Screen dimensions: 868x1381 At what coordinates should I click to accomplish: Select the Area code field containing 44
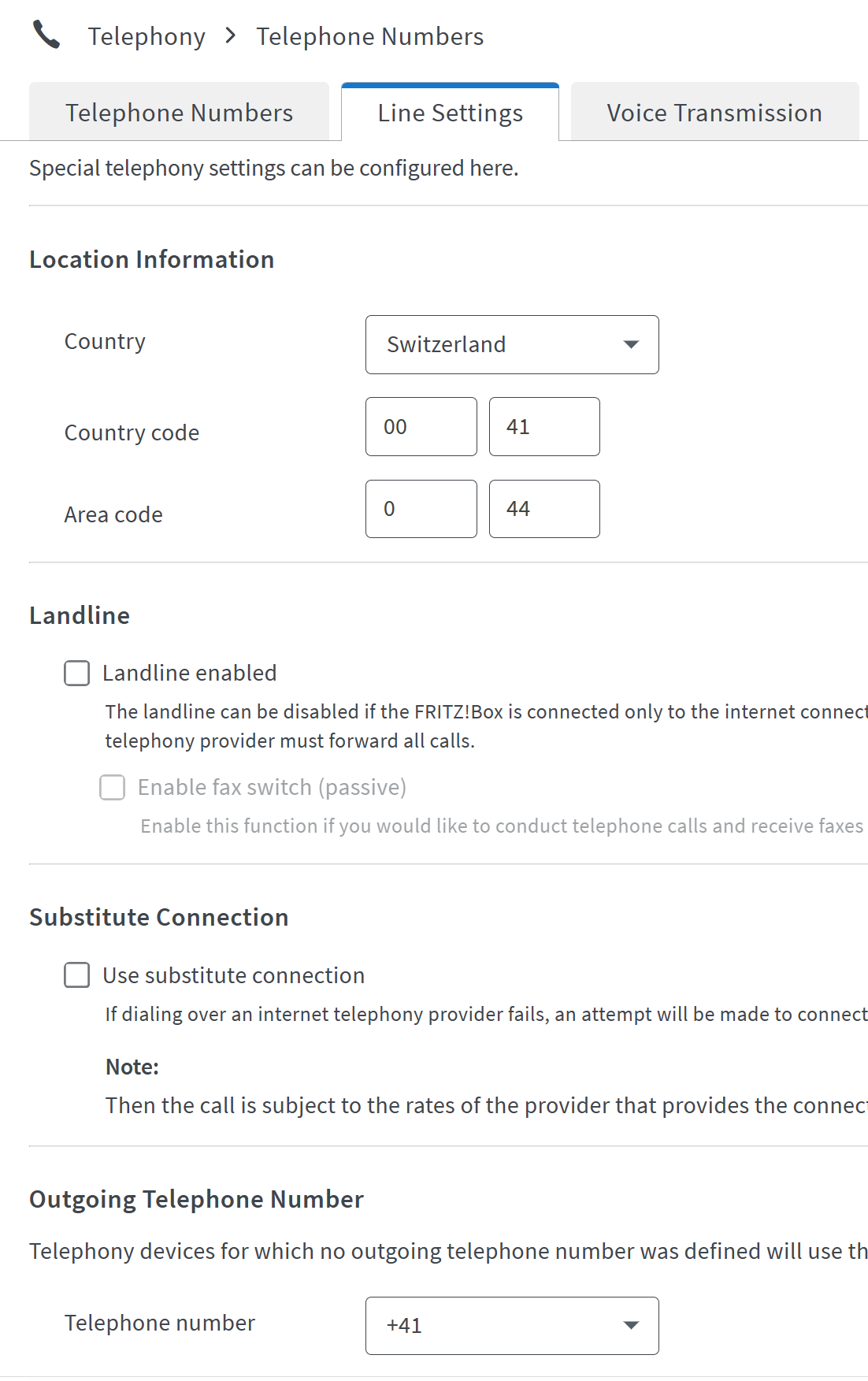pos(544,509)
